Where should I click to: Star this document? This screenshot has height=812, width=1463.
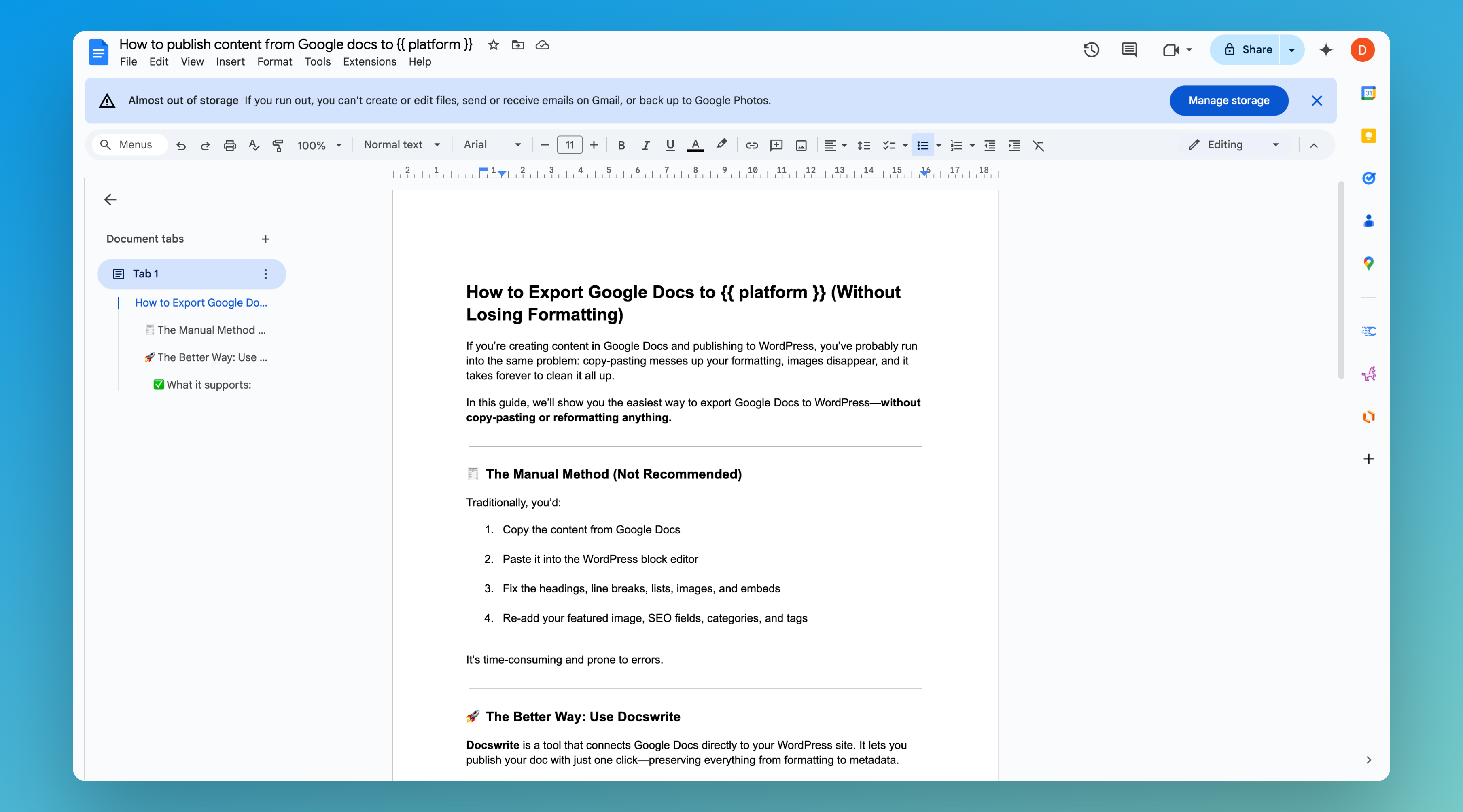[x=493, y=45]
